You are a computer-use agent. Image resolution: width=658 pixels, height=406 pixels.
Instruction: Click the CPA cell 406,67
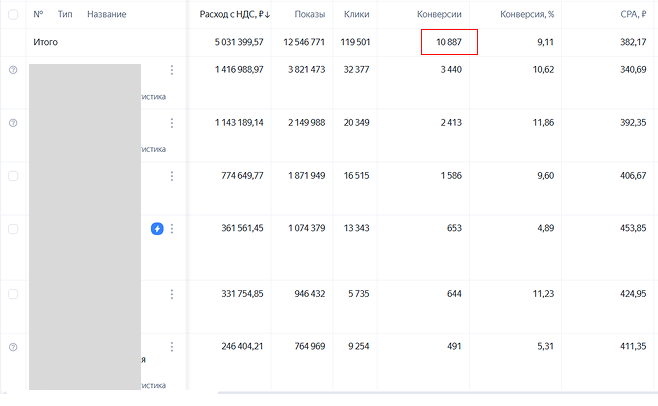[633, 175]
